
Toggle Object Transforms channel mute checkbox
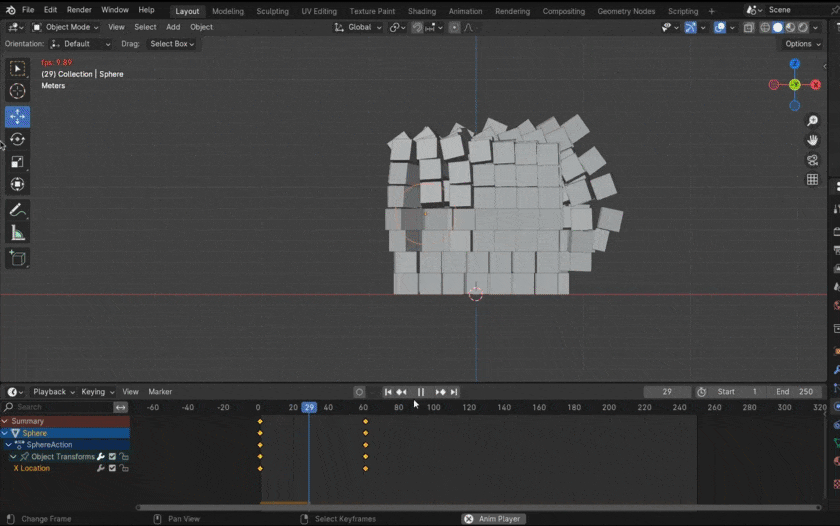tap(112, 457)
